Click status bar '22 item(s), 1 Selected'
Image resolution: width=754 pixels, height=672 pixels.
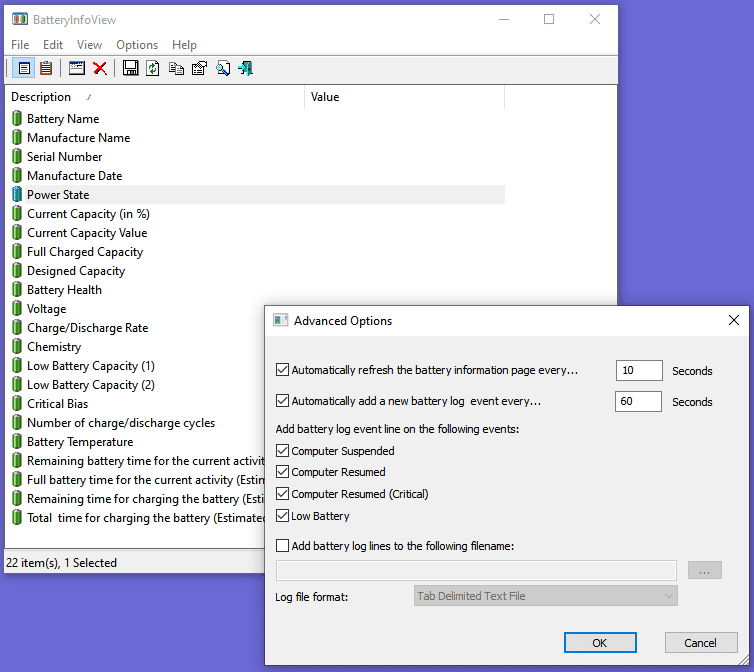pyautogui.click(x=62, y=562)
